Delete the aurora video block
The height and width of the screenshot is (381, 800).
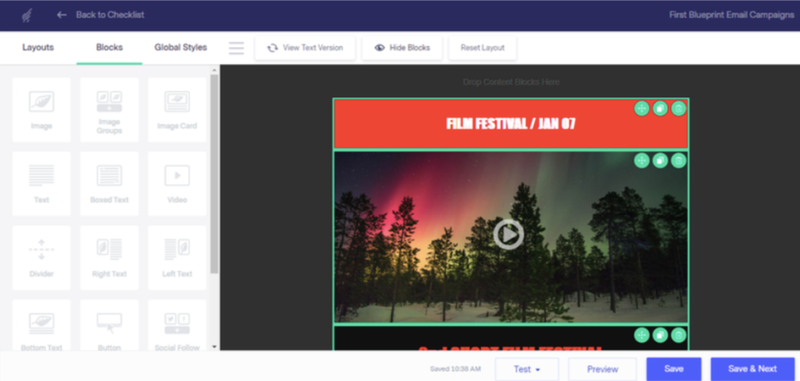click(678, 161)
